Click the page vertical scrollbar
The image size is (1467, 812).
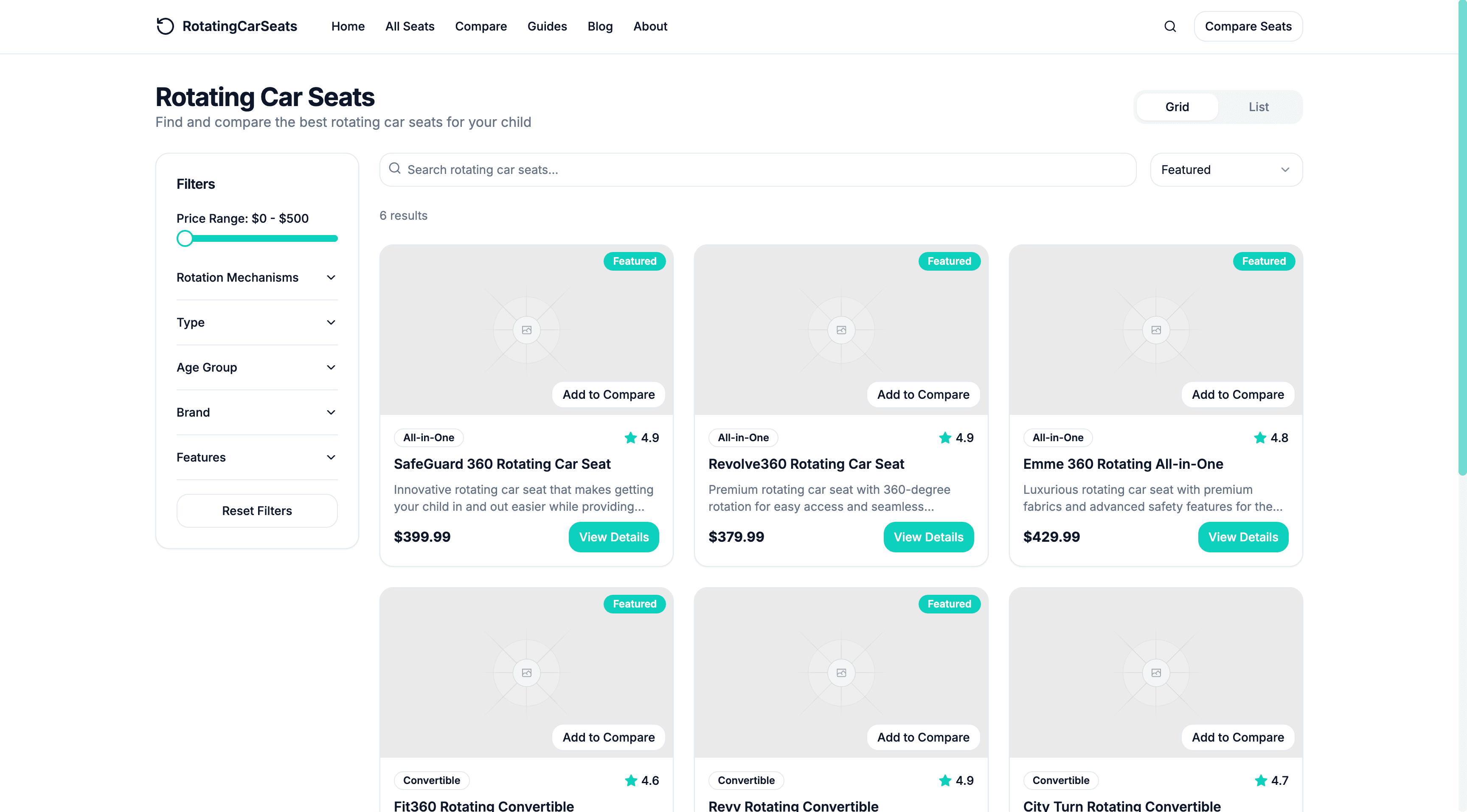tap(1462, 239)
